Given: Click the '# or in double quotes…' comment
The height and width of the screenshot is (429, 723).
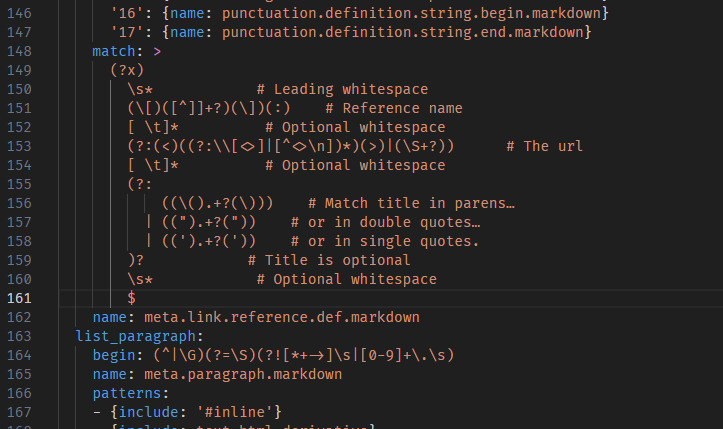Looking at the screenshot, I should [385, 222].
